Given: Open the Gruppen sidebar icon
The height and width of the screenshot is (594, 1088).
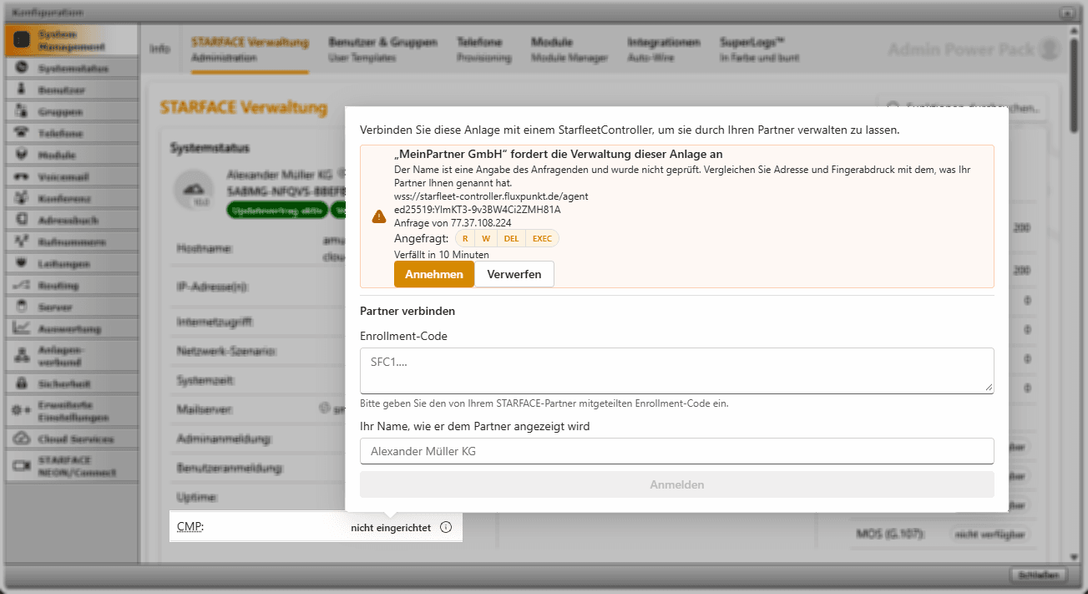Looking at the screenshot, I should click(x=22, y=110).
